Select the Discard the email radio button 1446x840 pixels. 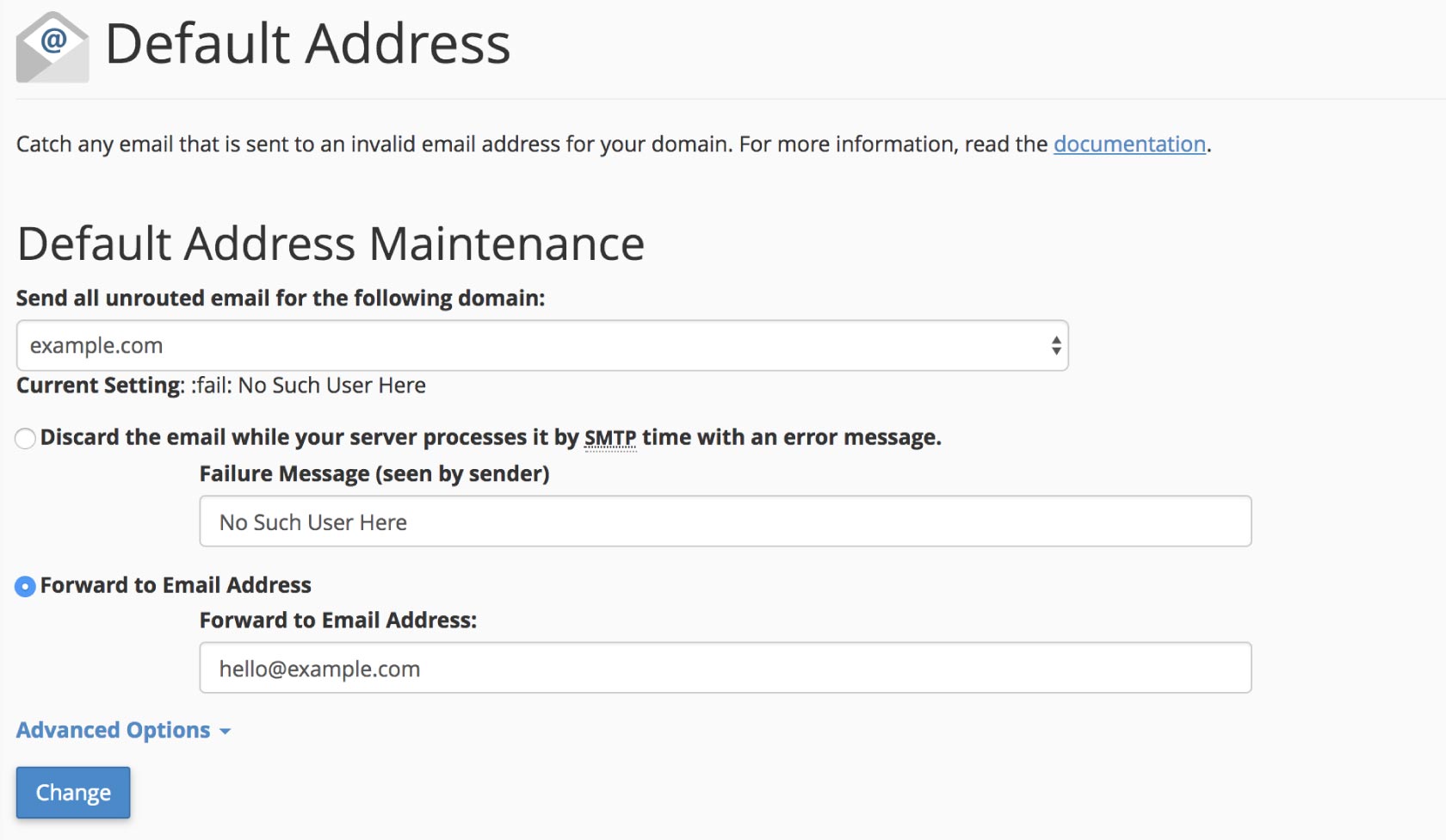pyautogui.click(x=25, y=439)
